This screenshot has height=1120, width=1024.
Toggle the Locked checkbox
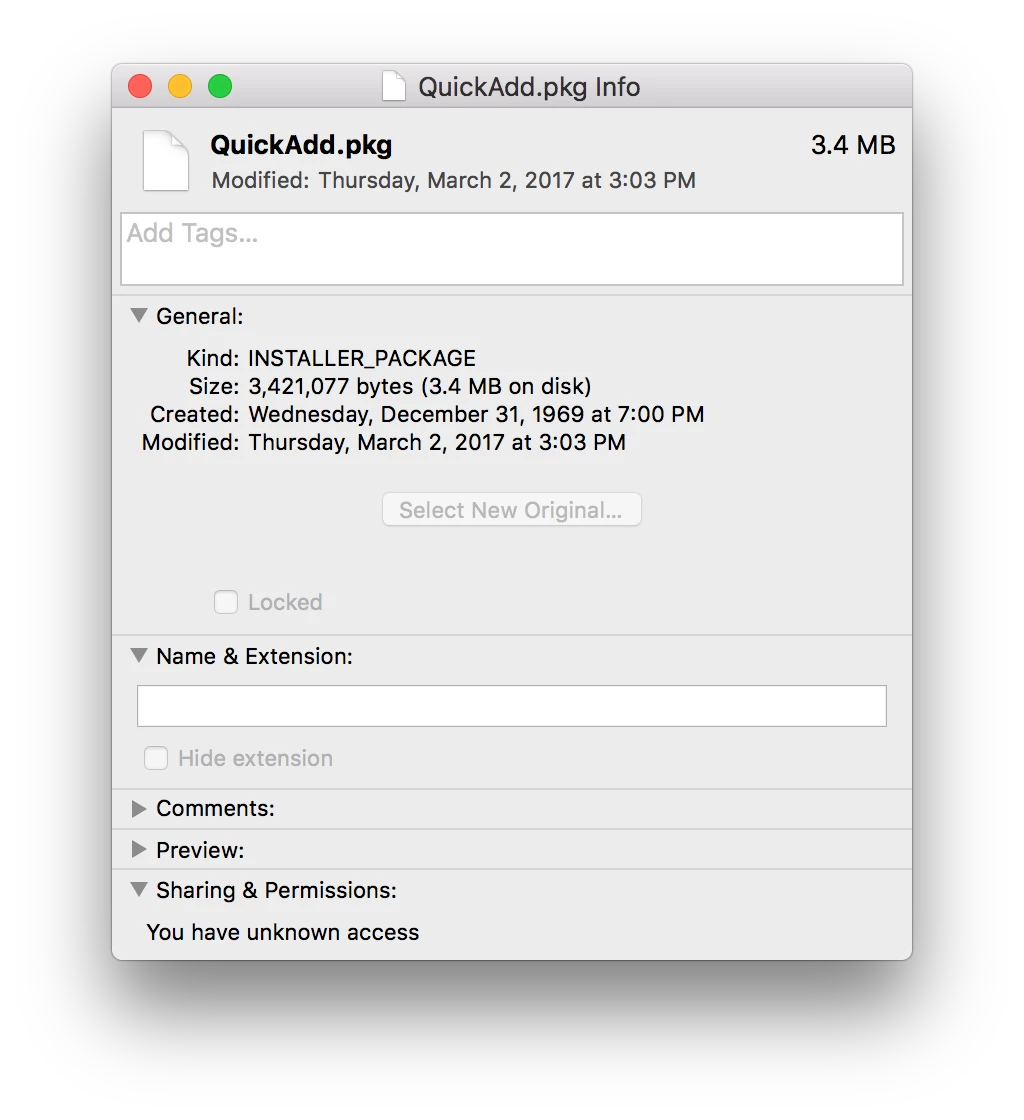pyautogui.click(x=226, y=602)
